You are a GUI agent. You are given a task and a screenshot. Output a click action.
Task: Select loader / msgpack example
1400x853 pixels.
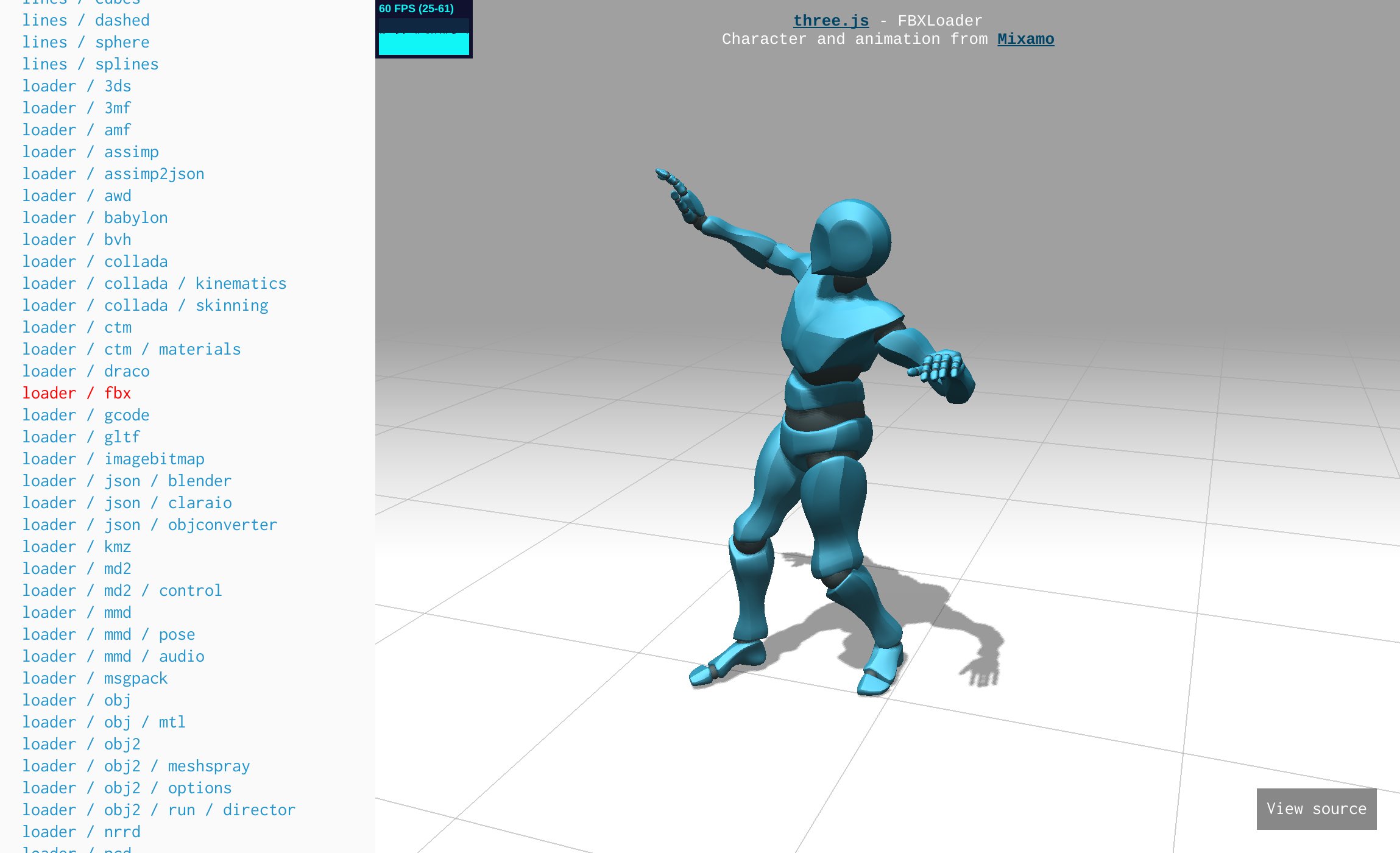[x=95, y=678]
